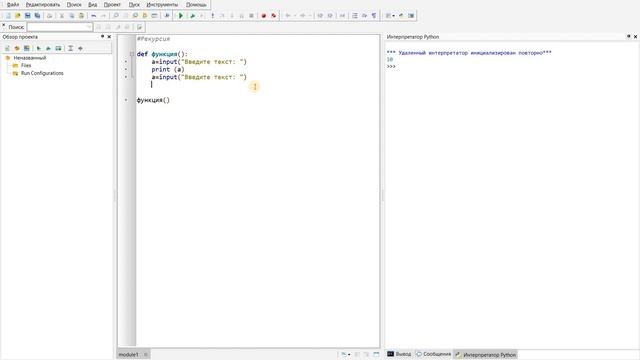Pin the Интерпретатор Python panel
This screenshot has width=640, height=360.
point(629,37)
